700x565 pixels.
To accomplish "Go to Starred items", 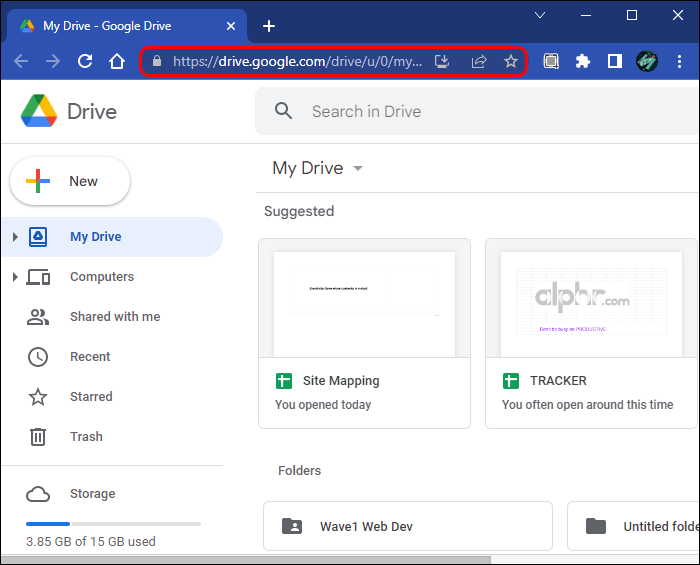I will pos(91,397).
